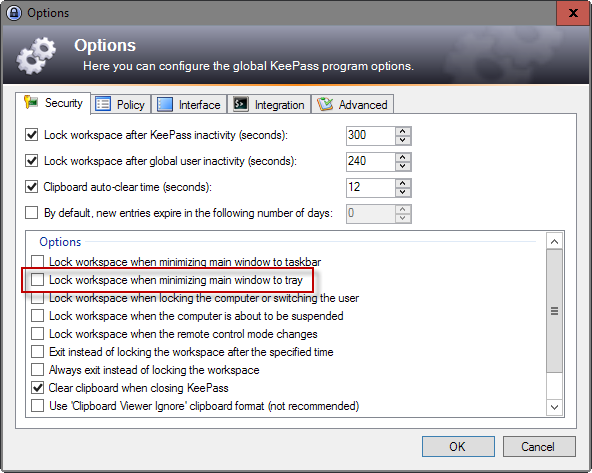Enable lock when minimizing to taskbar
This screenshot has height=473, width=592.
pyautogui.click(x=37, y=262)
